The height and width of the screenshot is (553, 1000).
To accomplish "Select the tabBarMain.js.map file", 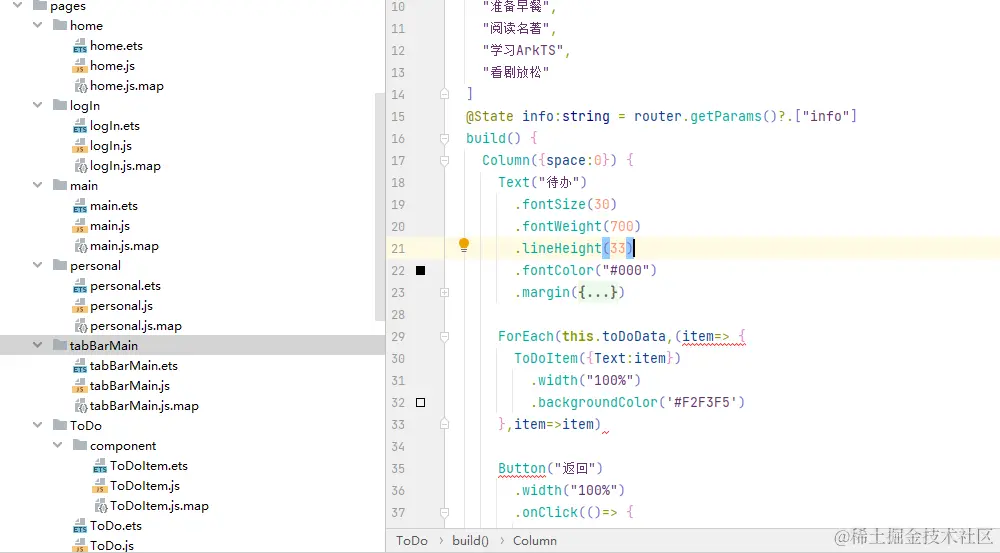I will point(144,406).
